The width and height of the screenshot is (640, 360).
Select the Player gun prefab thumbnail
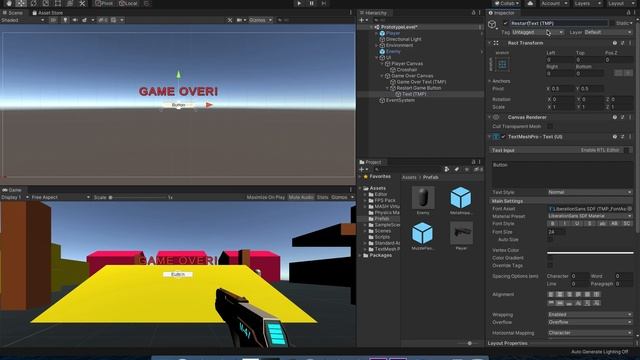point(461,233)
